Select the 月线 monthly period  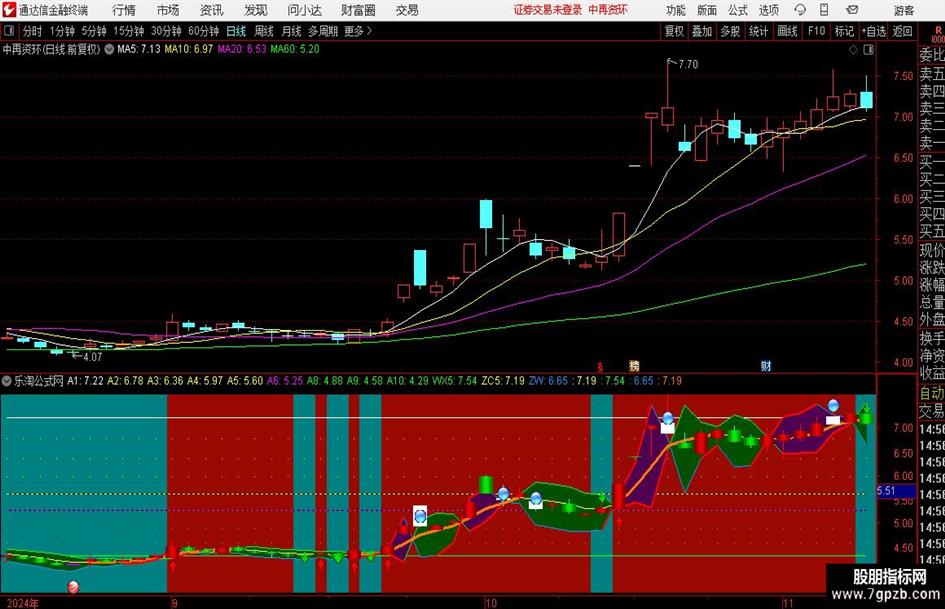pos(292,31)
